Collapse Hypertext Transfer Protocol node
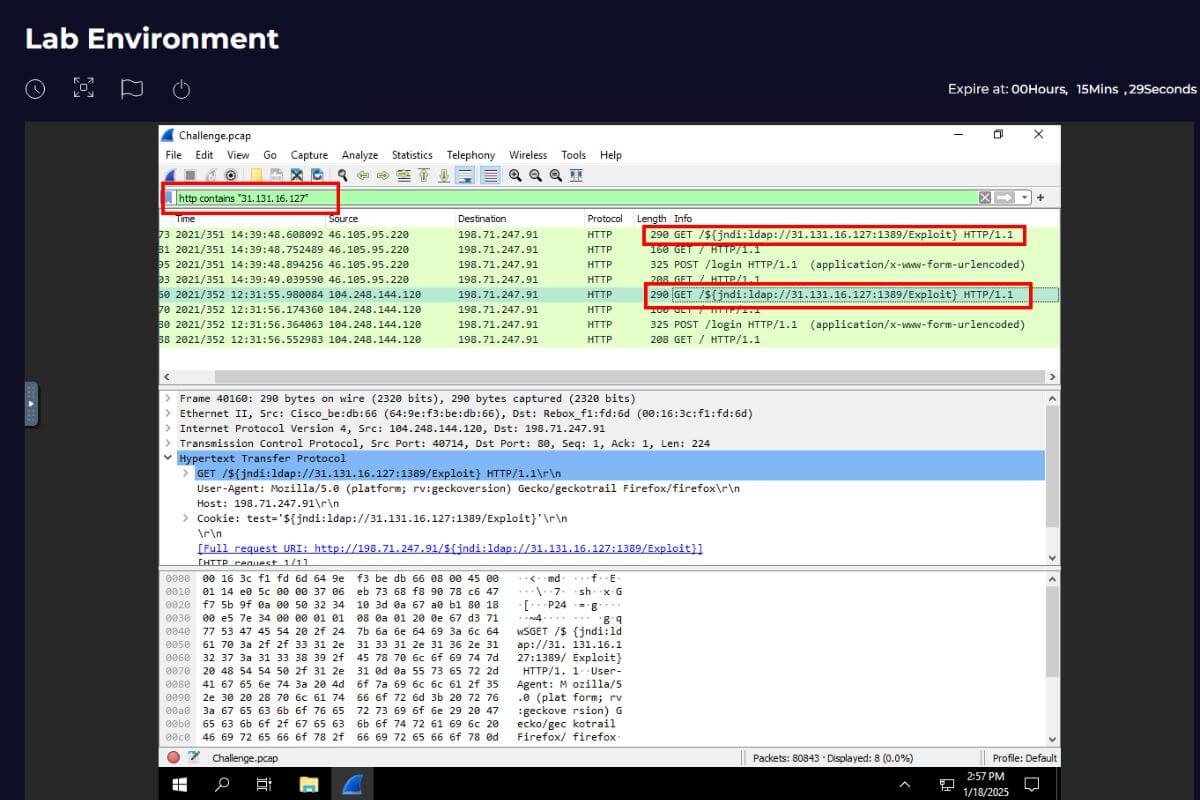 pyautogui.click(x=168, y=458)
